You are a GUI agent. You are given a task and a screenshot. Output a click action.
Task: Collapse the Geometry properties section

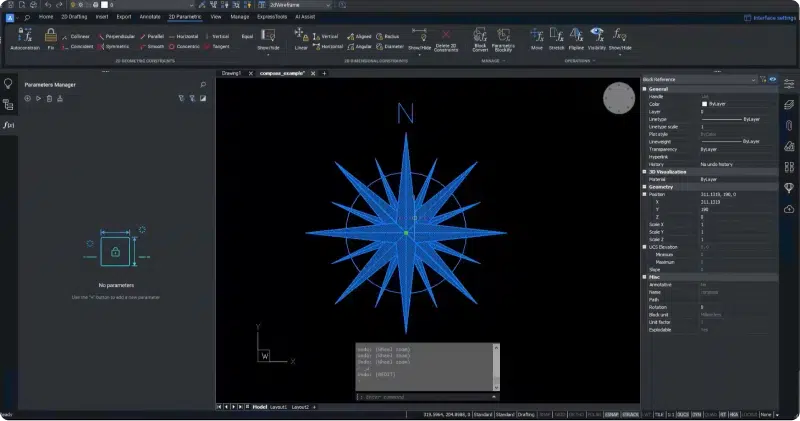coord(643,186)
